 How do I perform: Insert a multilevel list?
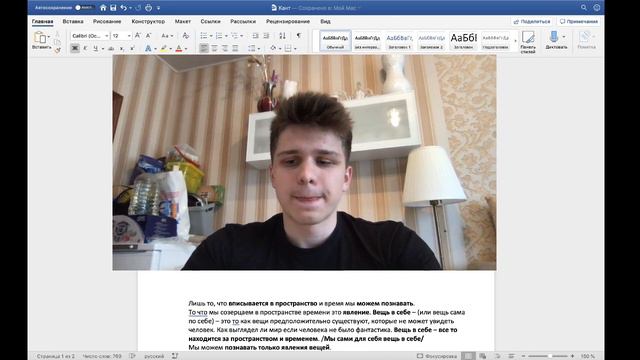click(234, 36)
